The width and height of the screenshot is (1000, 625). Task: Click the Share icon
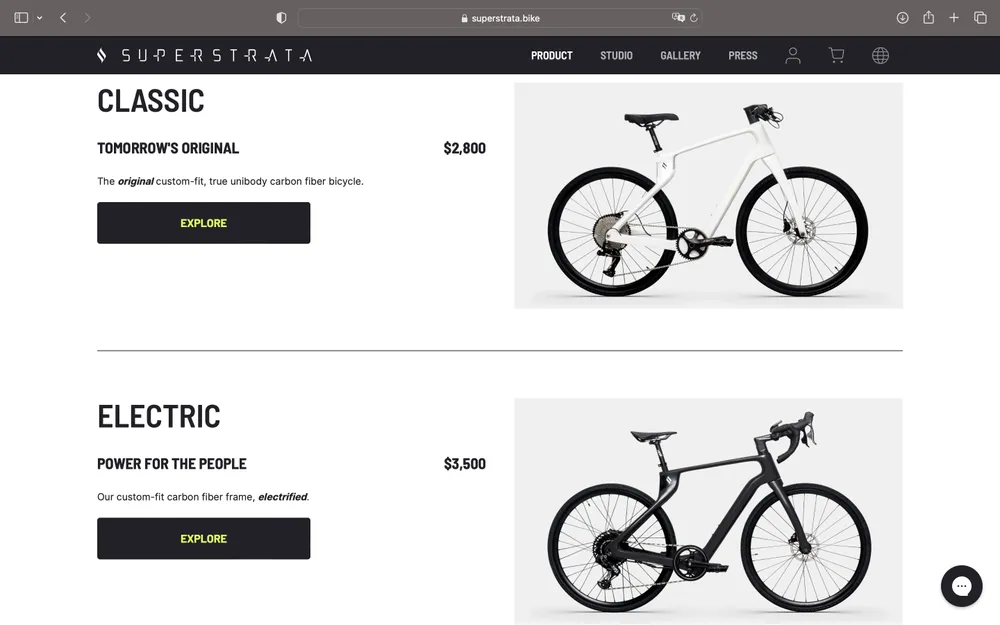[928, 18]
